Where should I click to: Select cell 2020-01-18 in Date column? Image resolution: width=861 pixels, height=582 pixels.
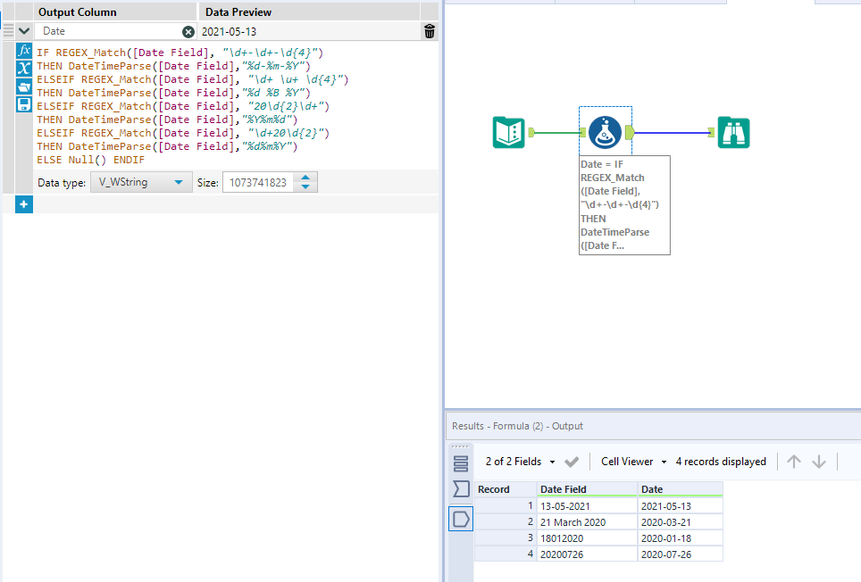680,538
